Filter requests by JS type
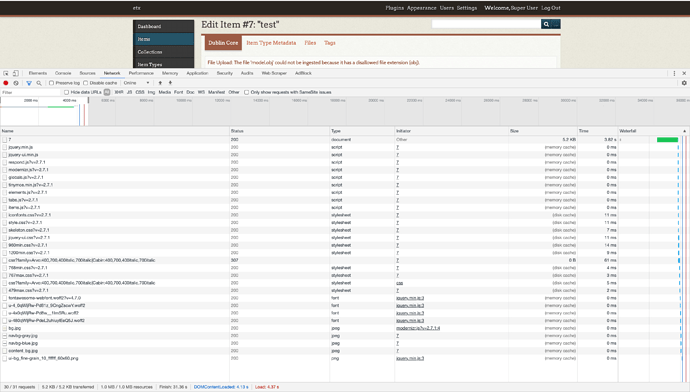690x392 pixels. click(x=129, y=92)
